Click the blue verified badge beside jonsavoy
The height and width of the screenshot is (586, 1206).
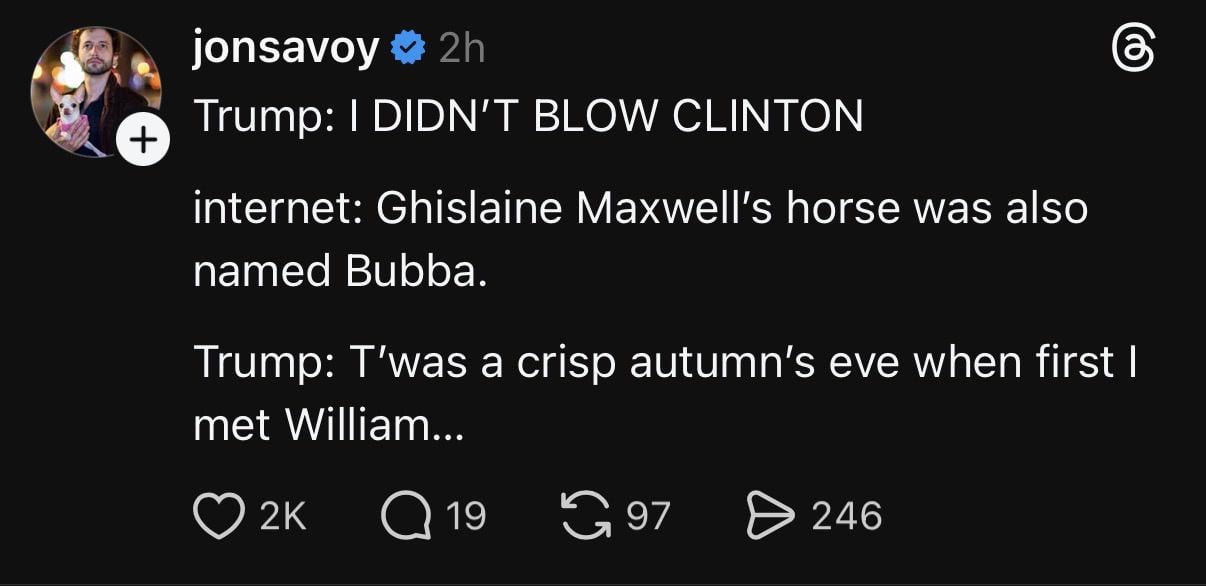click(406, 49)
